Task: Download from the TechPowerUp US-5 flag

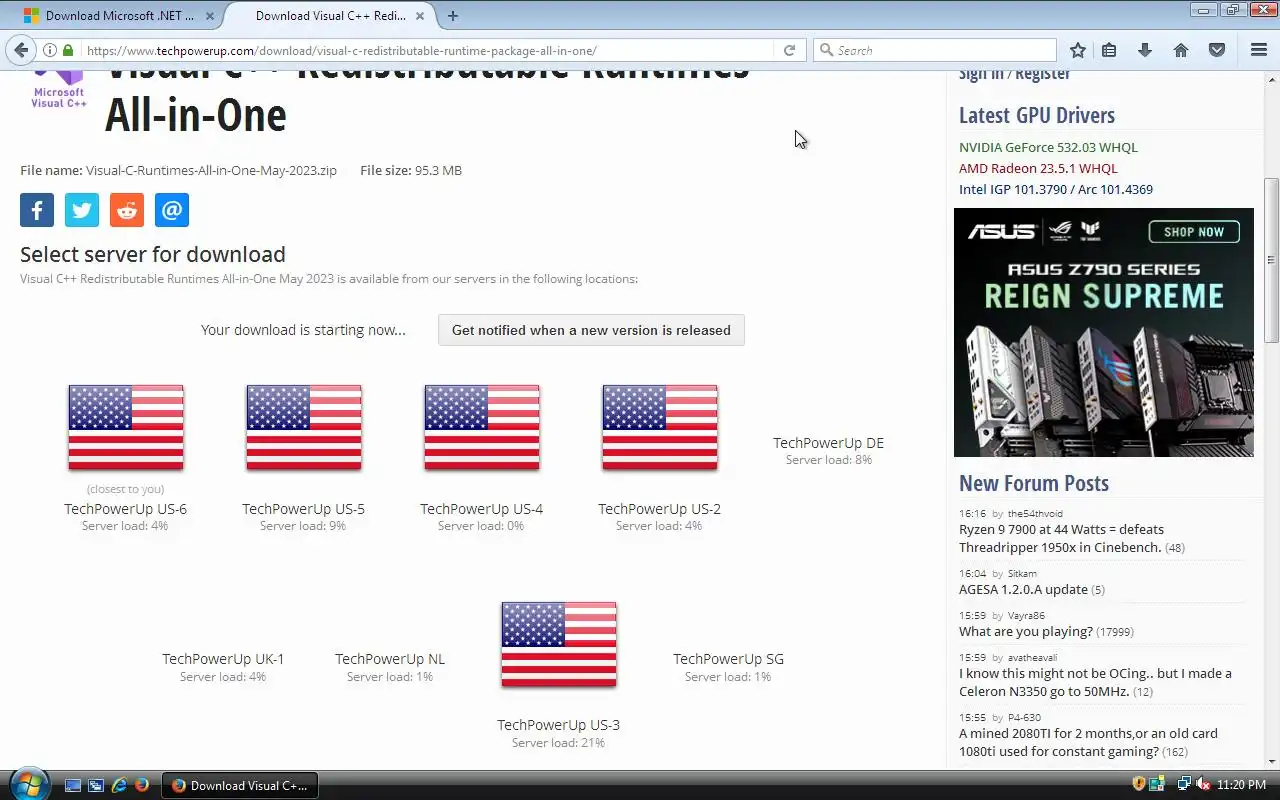Action: [304, 427]
